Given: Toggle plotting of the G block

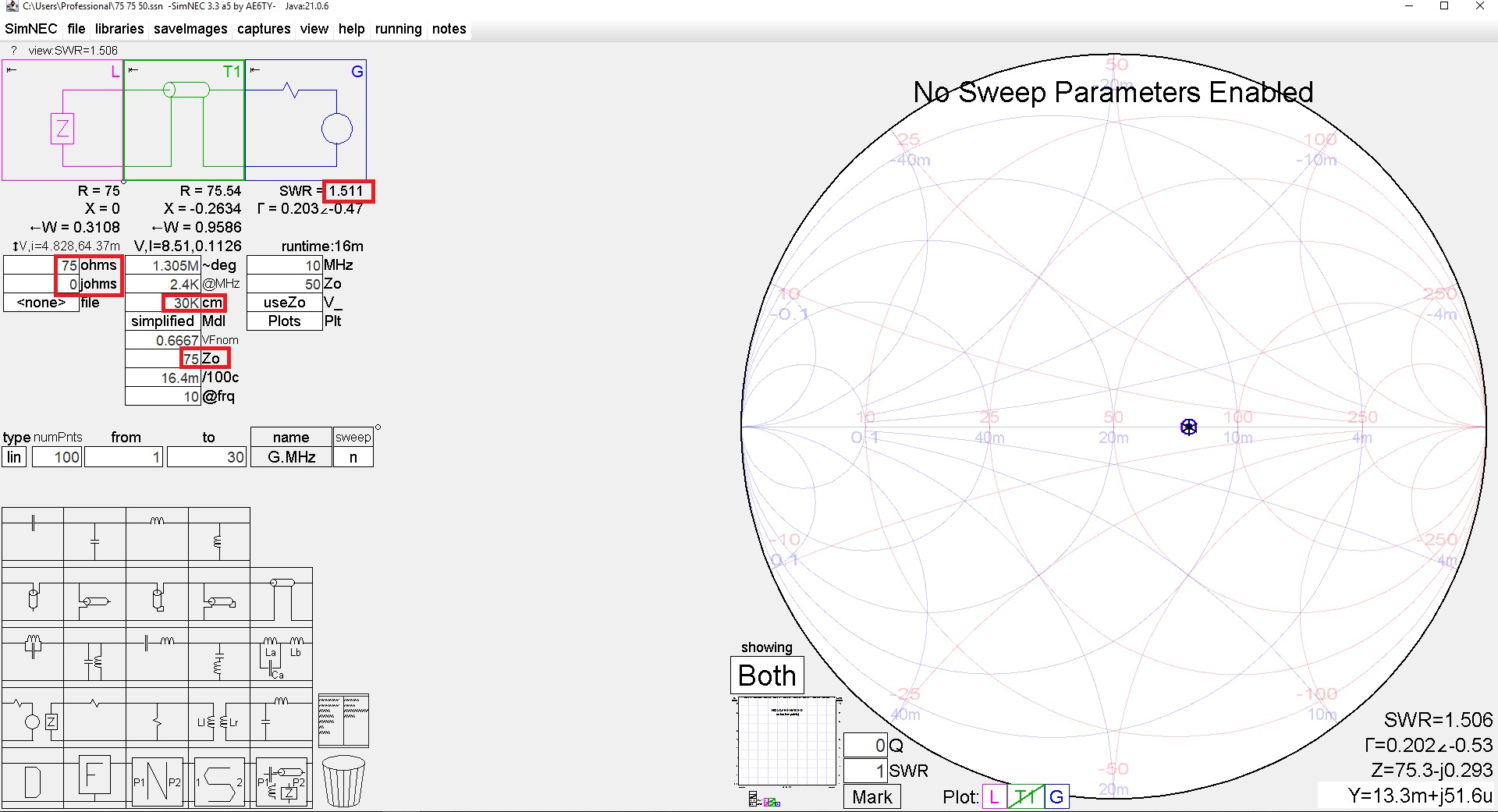Looking at the screenshot, I should pos(1056,796).
